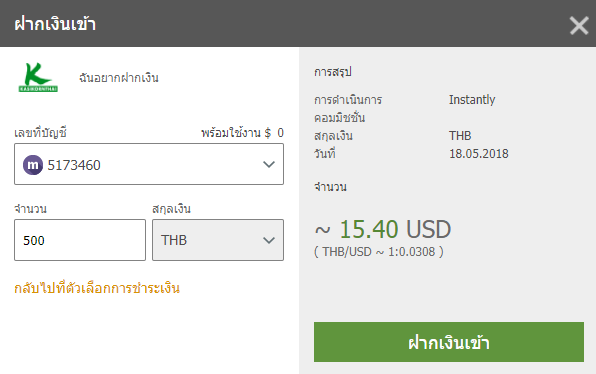
Task: Click the Instantly processing value
Action: coord(472,100)
